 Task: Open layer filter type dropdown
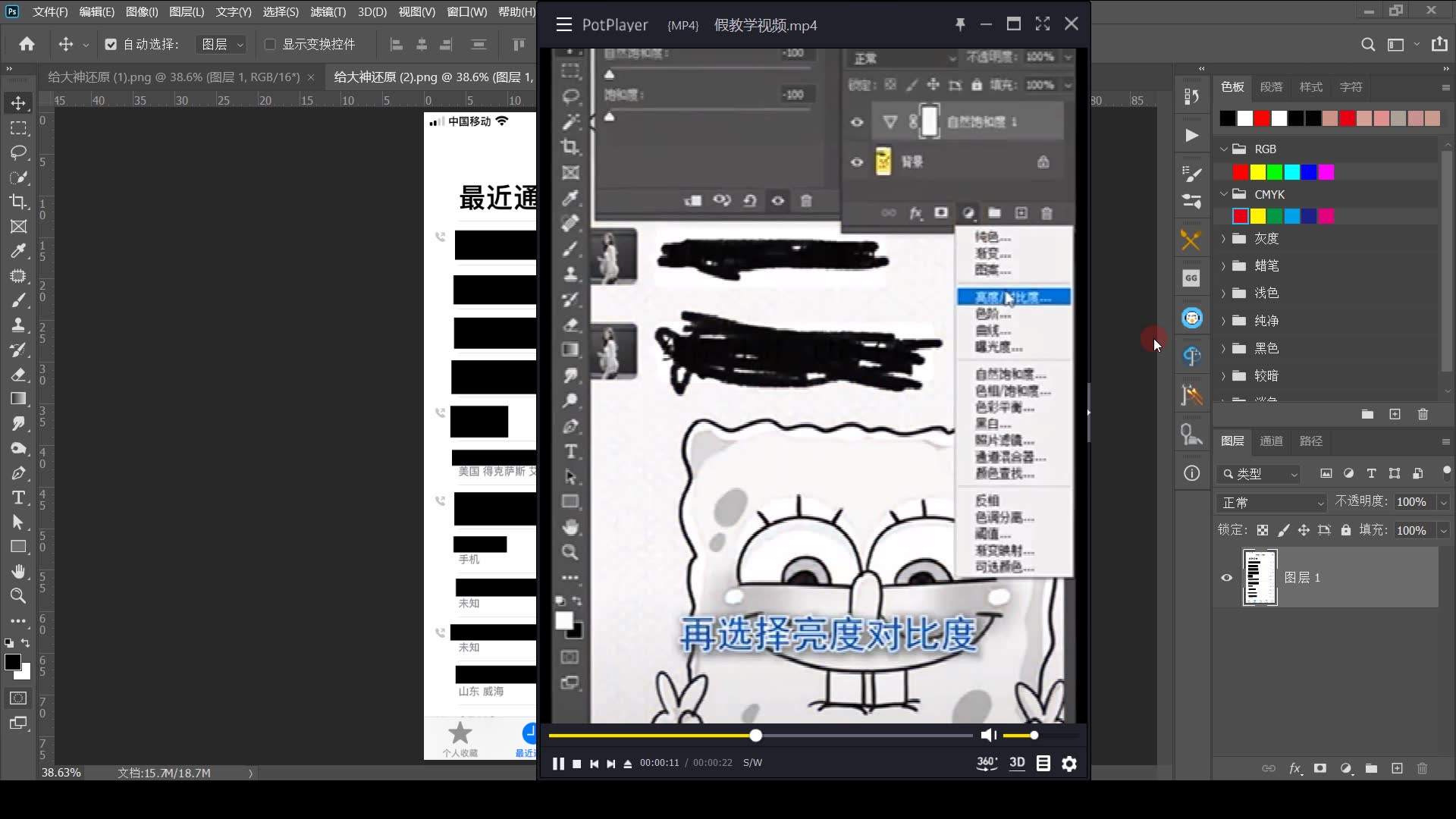1259,473
